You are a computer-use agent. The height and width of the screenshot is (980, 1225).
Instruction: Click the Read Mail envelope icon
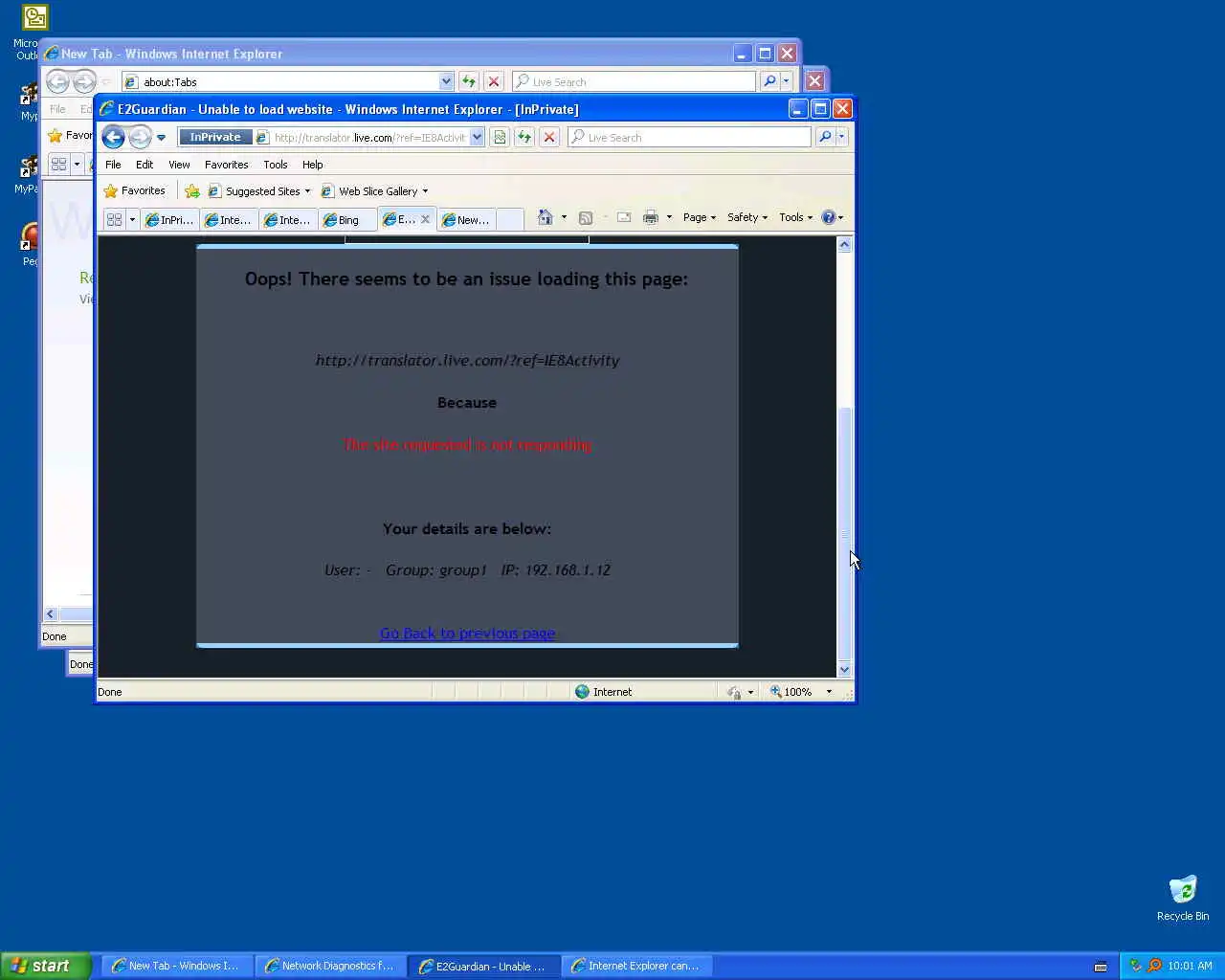coord(624,217)
